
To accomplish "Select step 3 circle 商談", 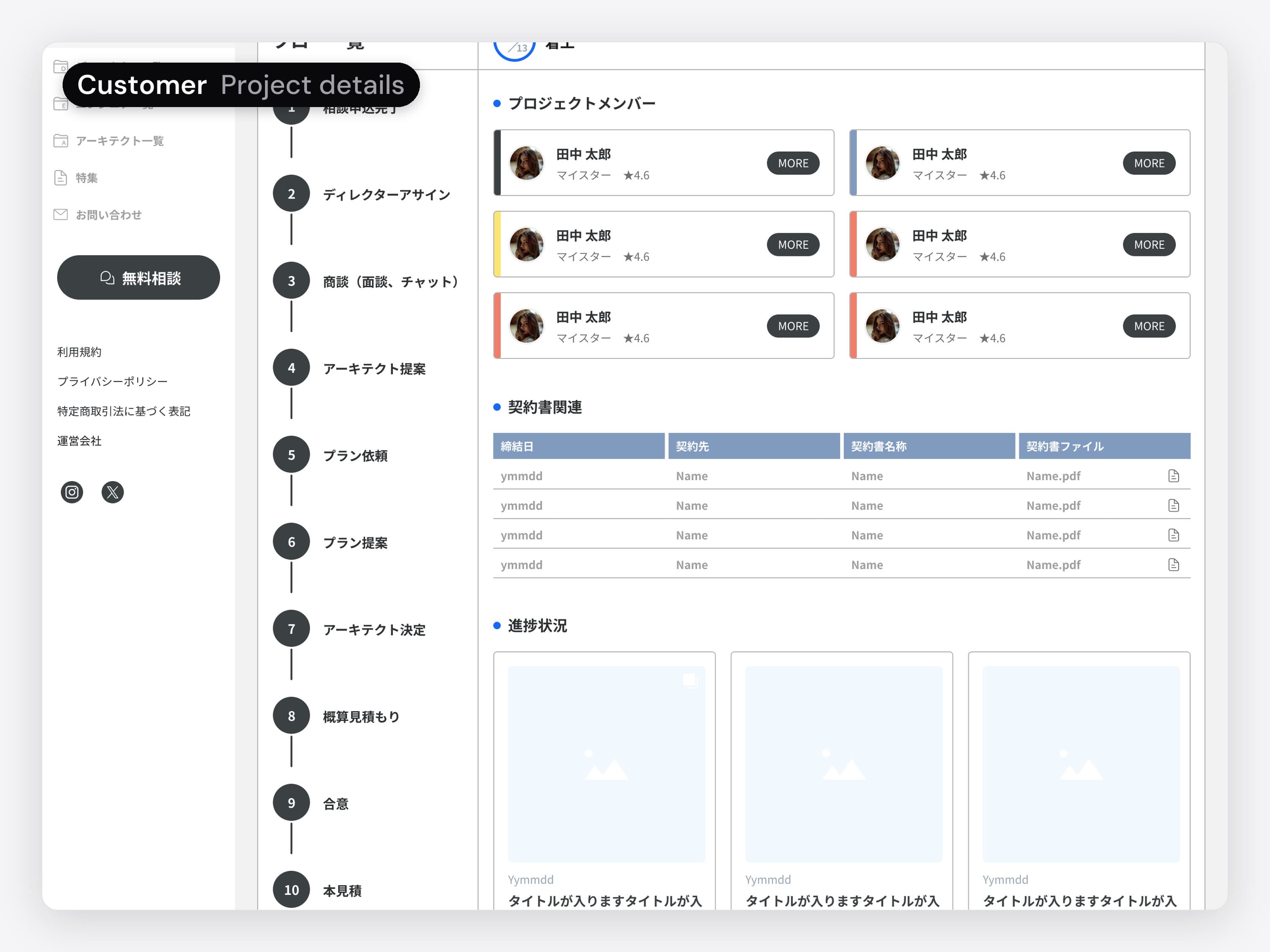I will pyautogui.click(x=292, y=281).
